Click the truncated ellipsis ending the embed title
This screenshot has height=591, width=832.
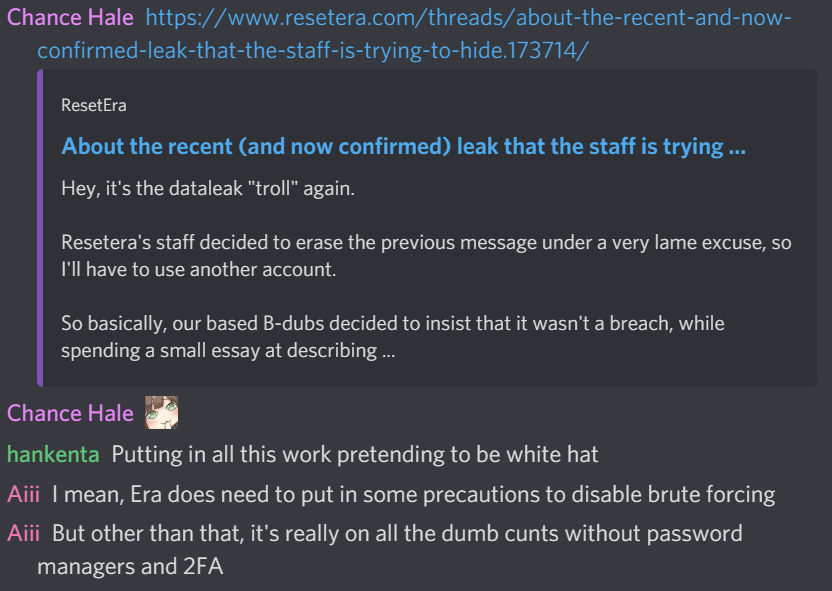(x=737, y=149)
